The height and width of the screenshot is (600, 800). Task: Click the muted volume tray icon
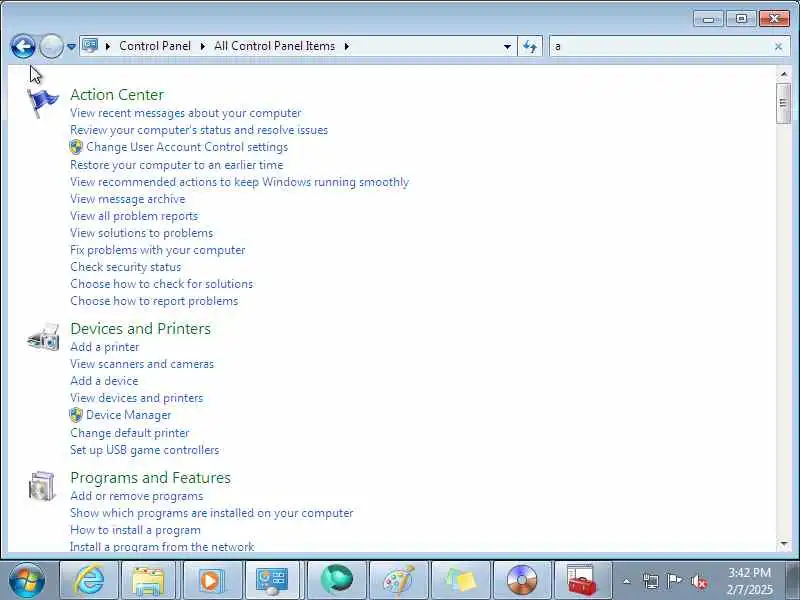[x=699, y=581]
